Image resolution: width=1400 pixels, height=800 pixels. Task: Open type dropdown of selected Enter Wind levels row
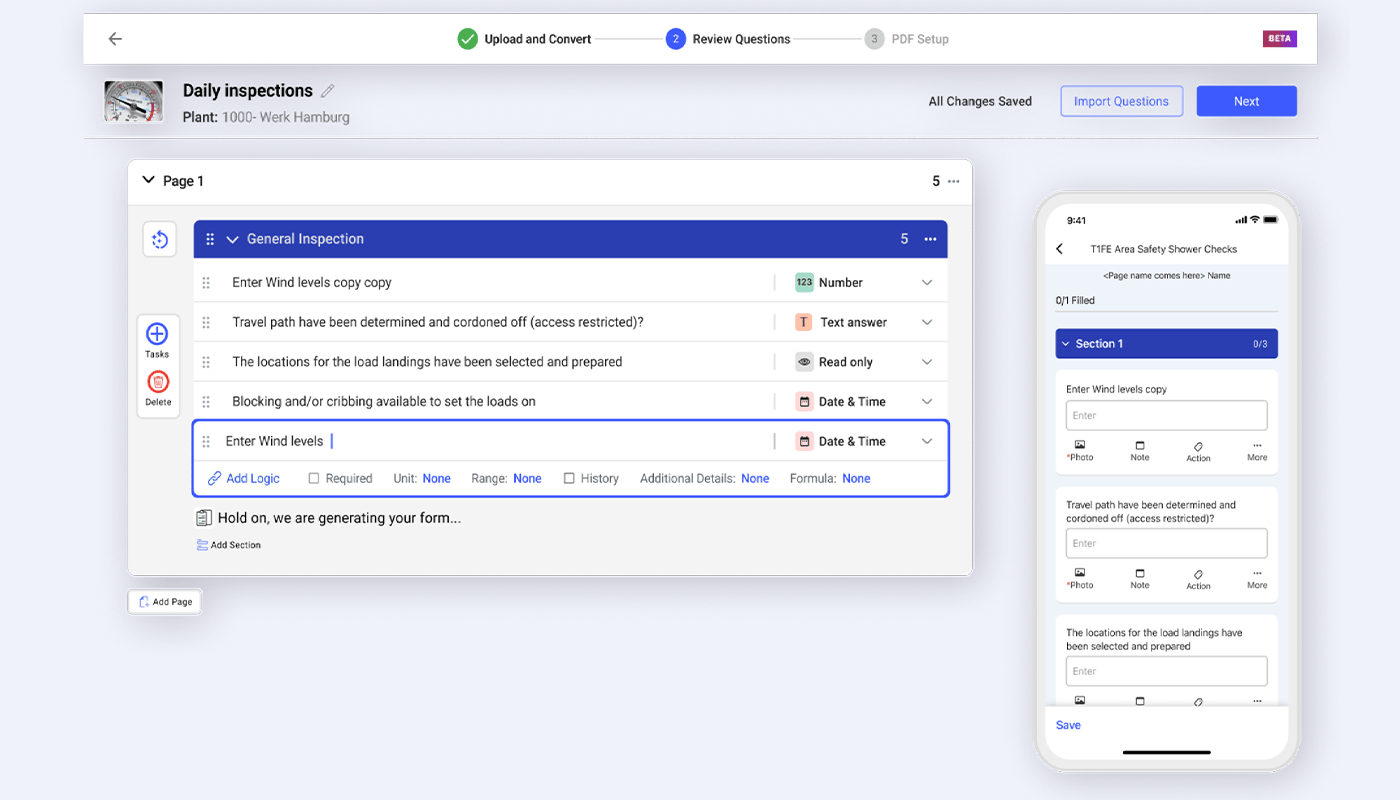coord(927,441)
